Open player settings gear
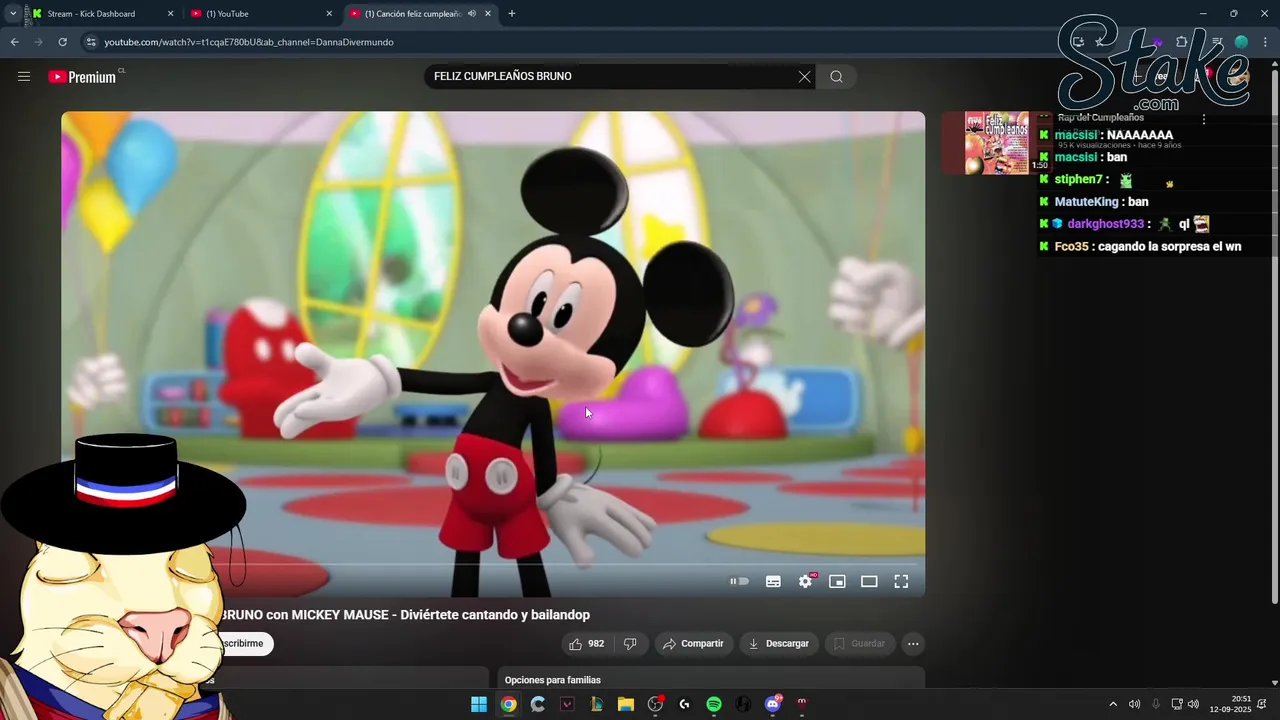Image resolution: width=1280 pixels, height=720 pixels. coord(806,581)
